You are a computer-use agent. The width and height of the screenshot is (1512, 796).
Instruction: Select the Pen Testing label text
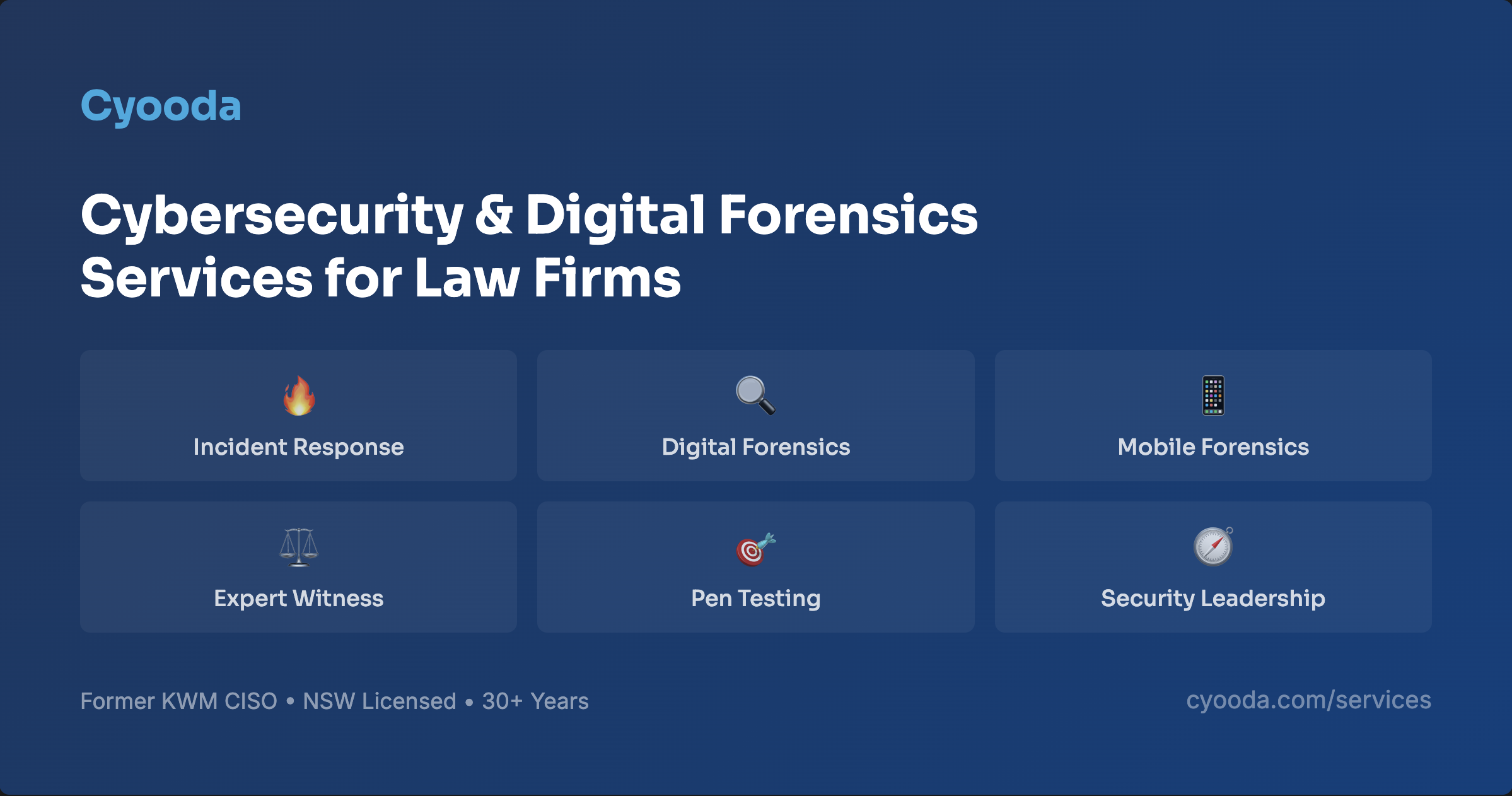click(x=755, y=599)
